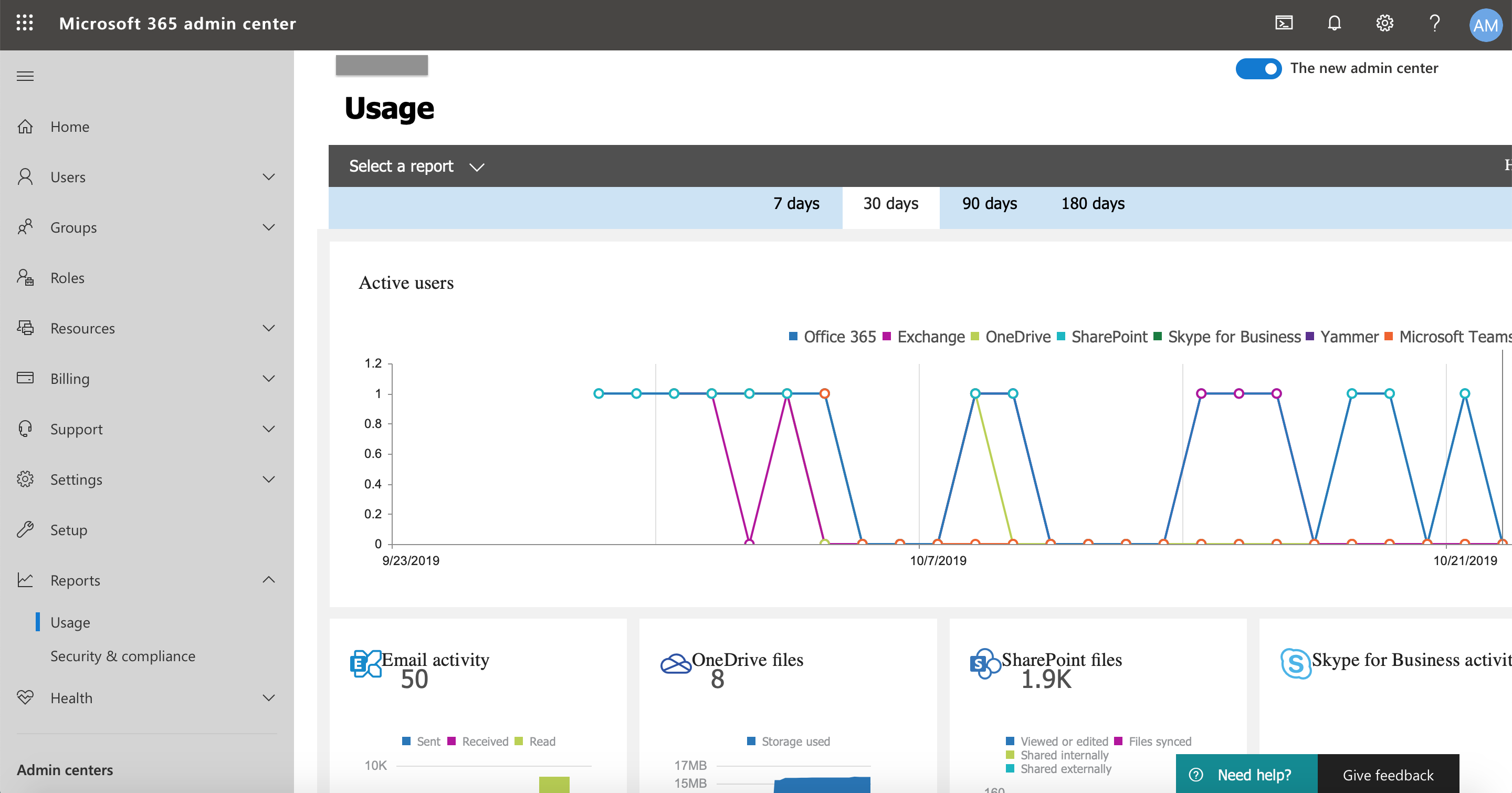
Task: Toggle Yammer legend entry
Action: 1342,337
